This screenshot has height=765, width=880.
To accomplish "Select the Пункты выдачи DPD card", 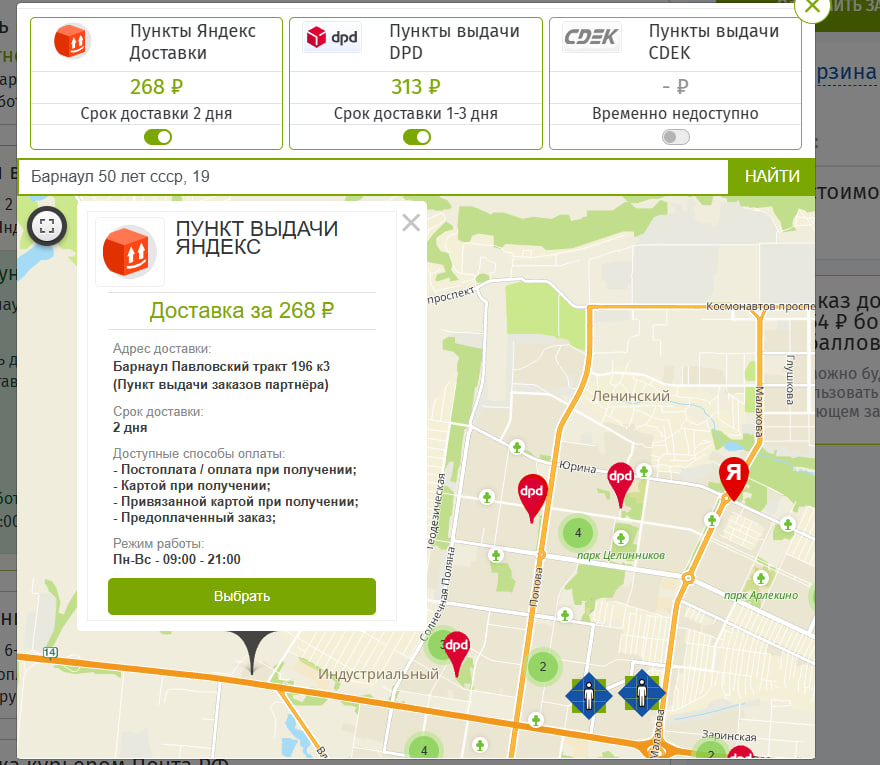I will [416, 84].
